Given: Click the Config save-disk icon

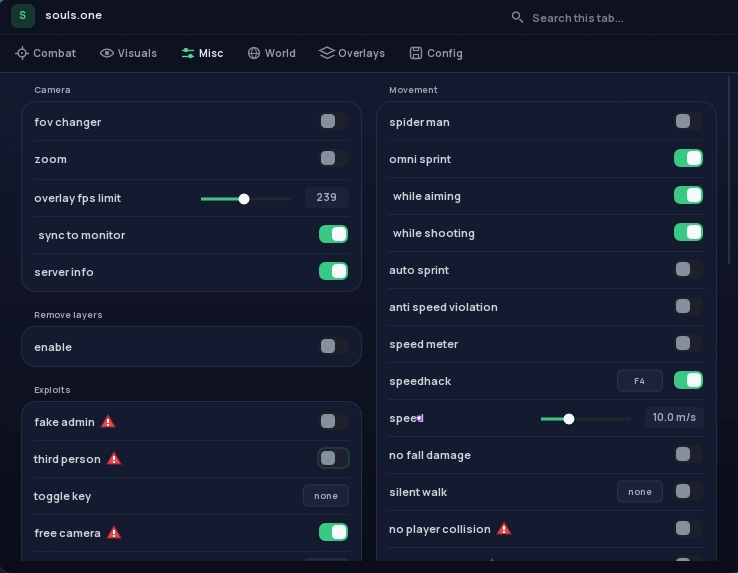Looking at the screenshot, I should coord(416,53).
